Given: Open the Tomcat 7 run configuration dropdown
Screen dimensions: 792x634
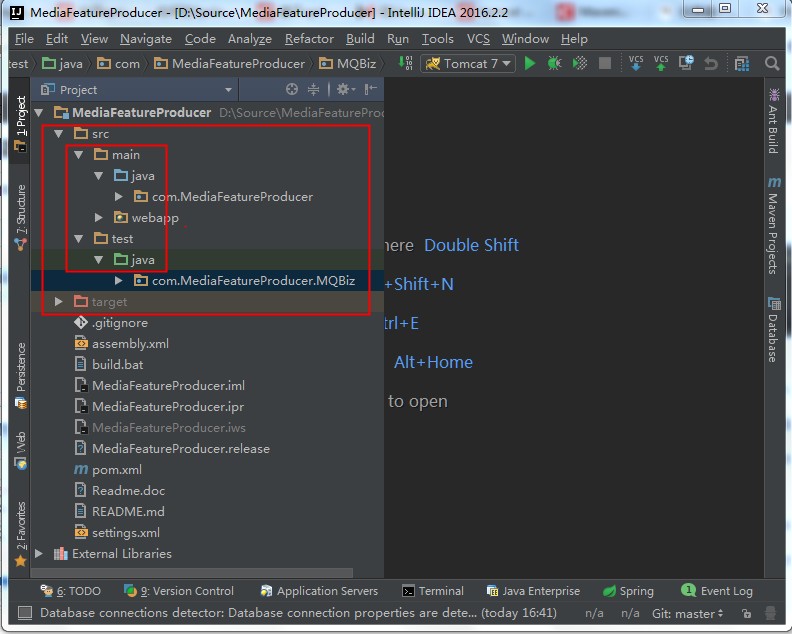Looking at the screenshot, I should (x=468, y=64).
